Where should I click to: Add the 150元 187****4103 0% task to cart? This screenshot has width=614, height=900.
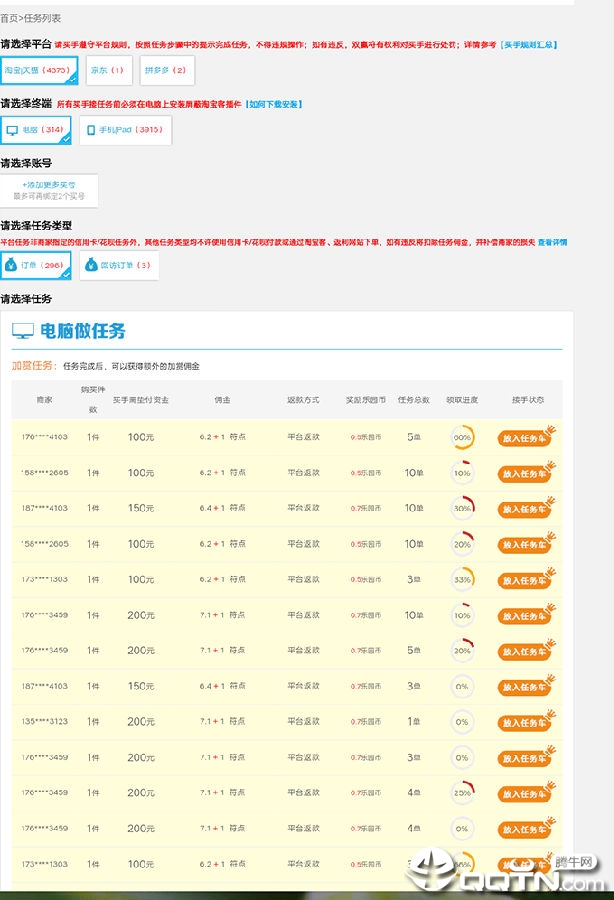pyautogui.click(x=526, y=686)
